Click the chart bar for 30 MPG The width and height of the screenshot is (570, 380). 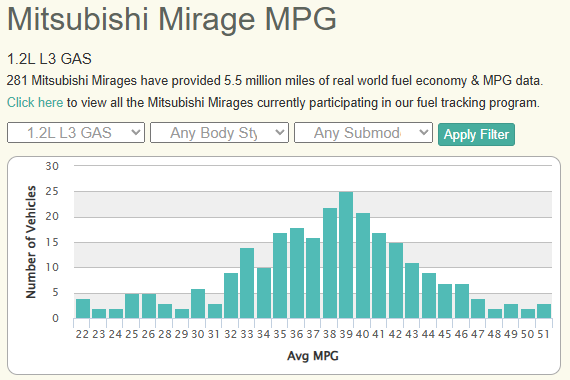pyautogui.click(x=198, y=304)
